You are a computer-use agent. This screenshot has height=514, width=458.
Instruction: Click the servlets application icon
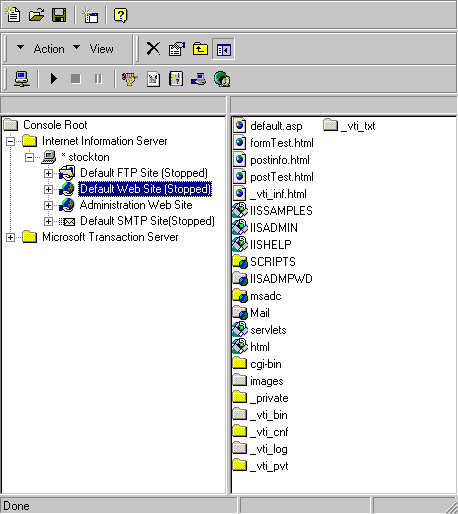[x=240, y=330]
